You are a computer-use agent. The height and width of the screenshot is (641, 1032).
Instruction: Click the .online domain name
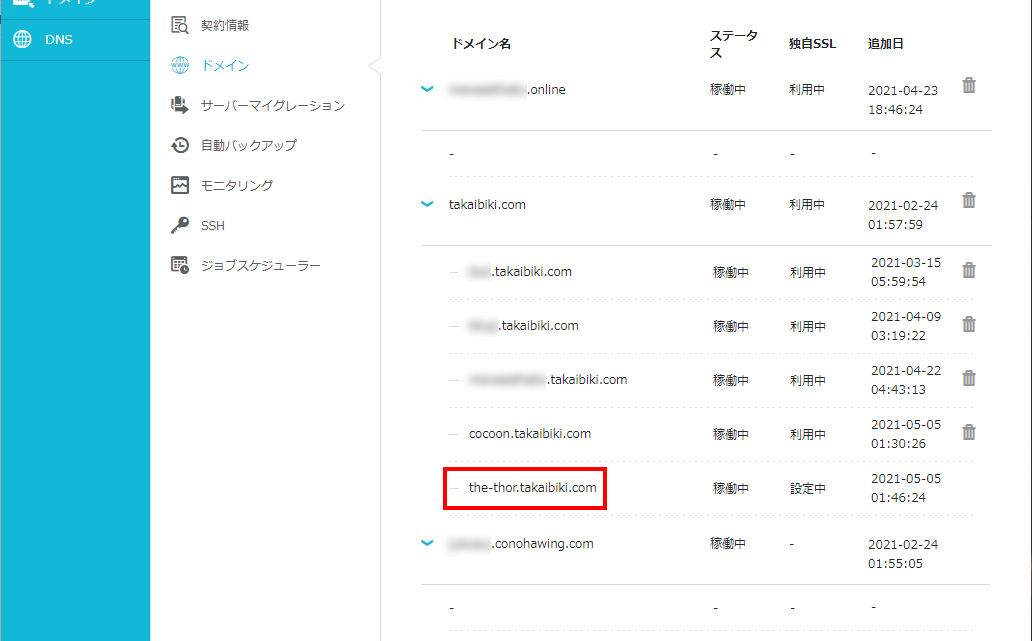point(507,90)
